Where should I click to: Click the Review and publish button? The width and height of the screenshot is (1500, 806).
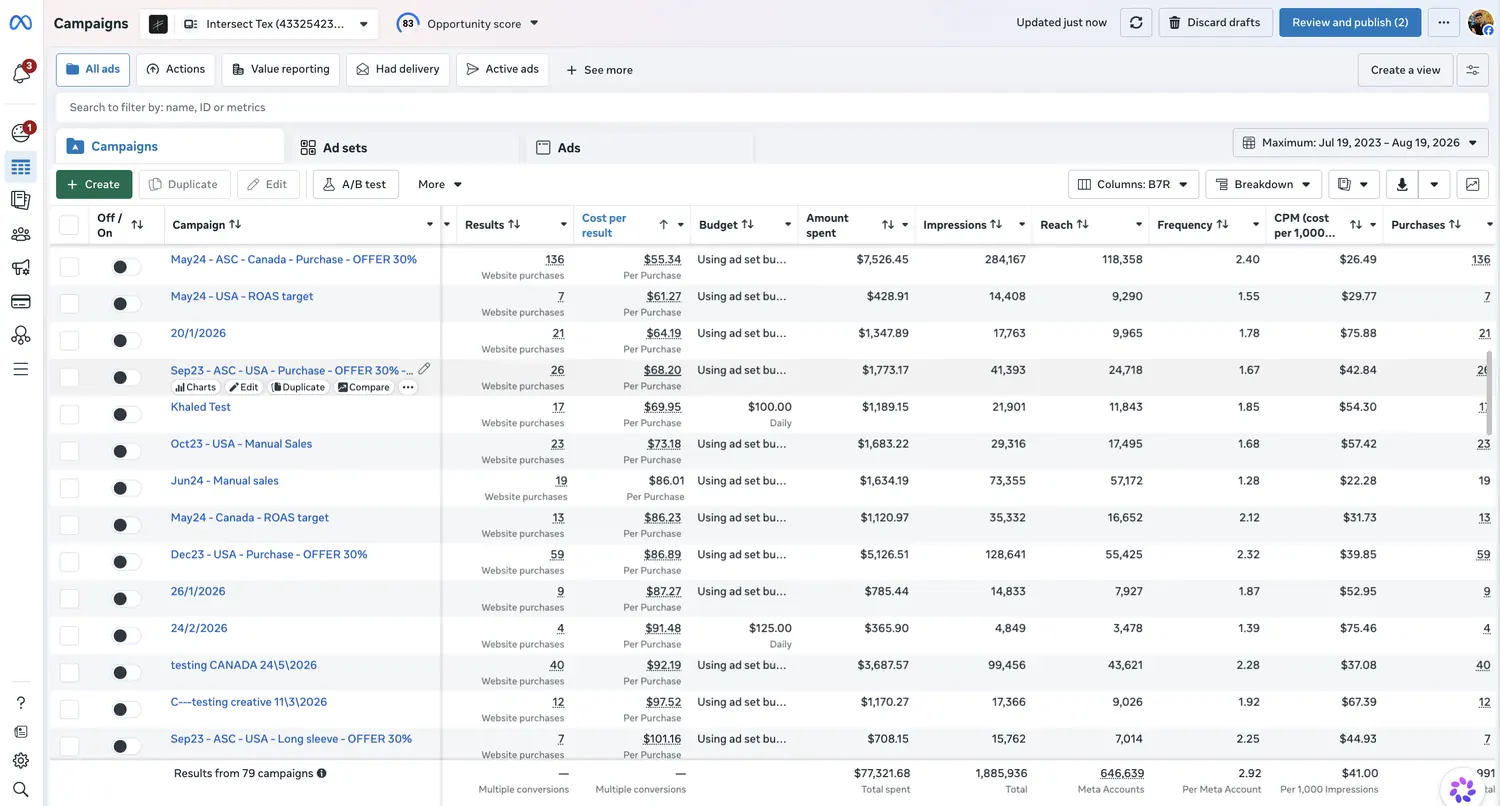click(1350, 23)
